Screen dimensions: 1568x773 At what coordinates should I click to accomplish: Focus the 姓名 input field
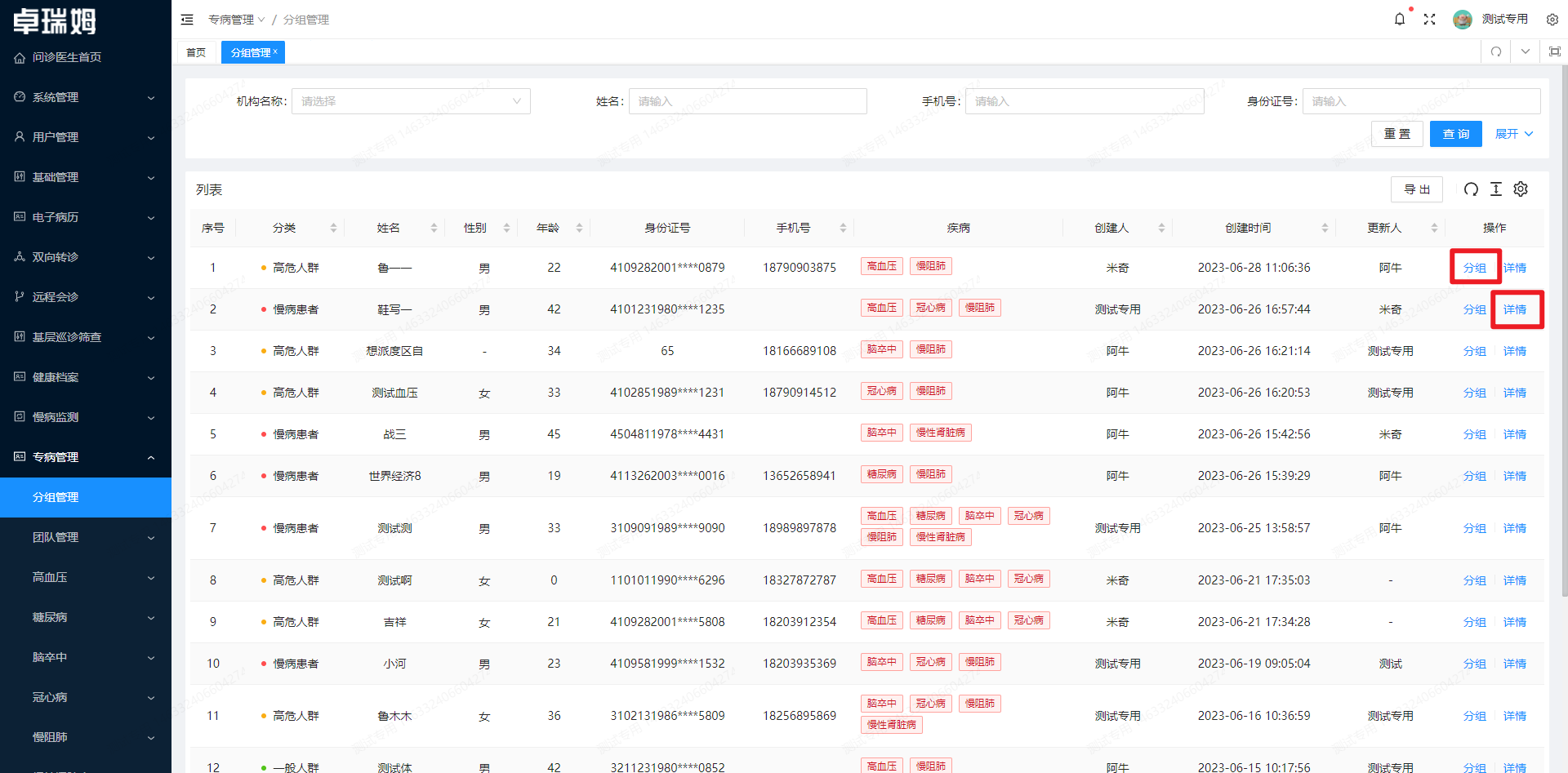747,101
